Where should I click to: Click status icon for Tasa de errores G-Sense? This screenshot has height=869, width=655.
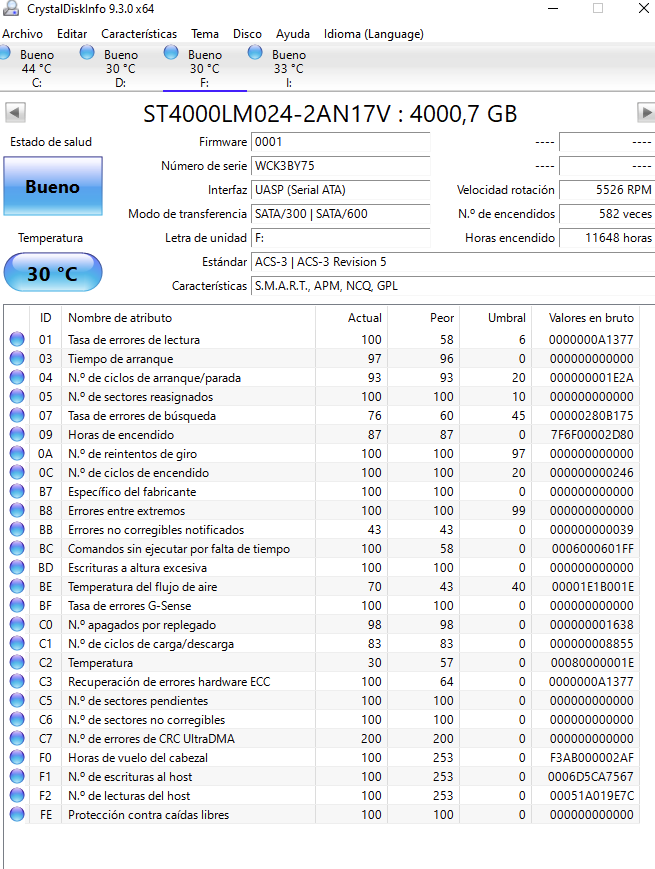click(17, 605)
